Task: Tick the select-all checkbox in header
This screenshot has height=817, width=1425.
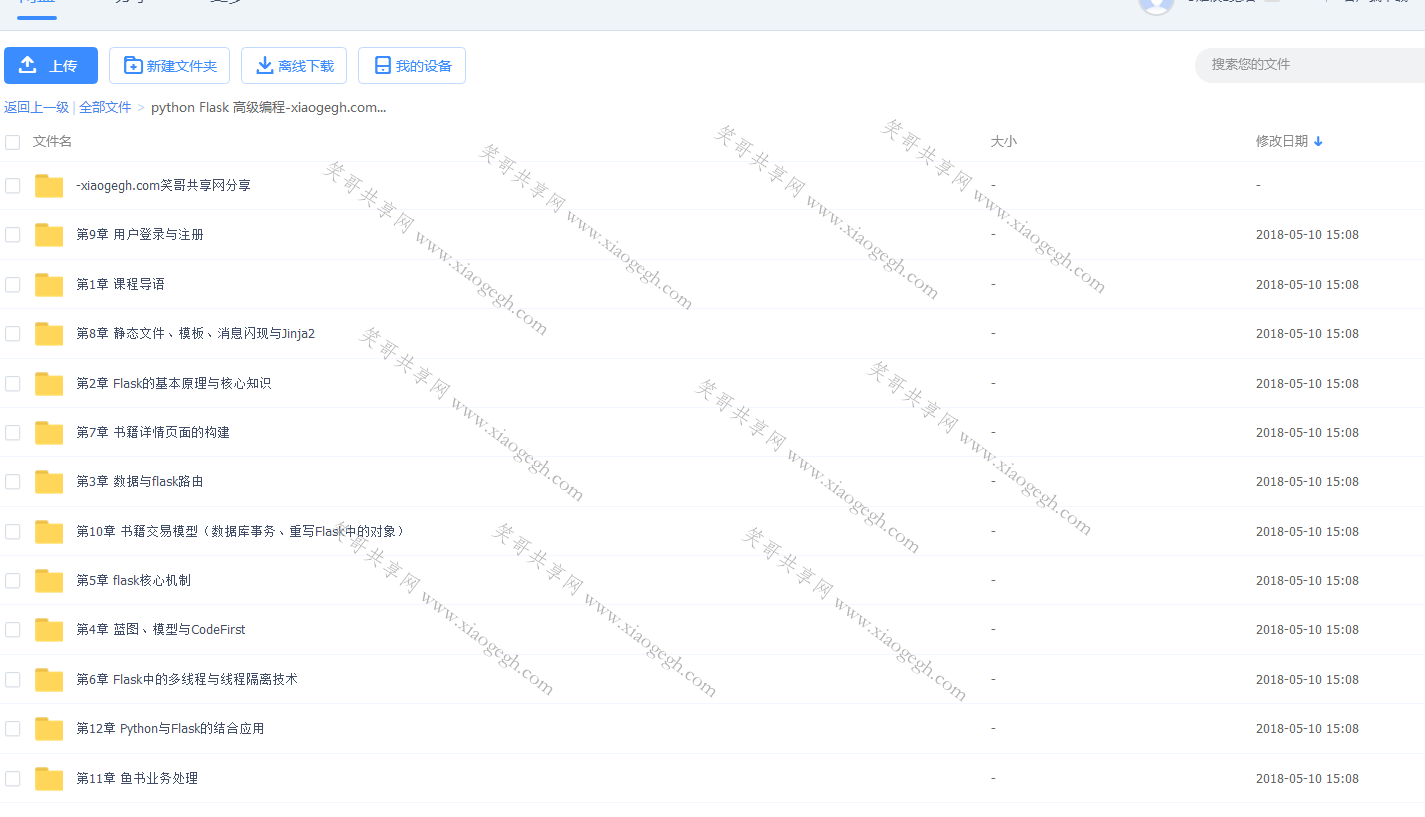Action: coord(12,142)
